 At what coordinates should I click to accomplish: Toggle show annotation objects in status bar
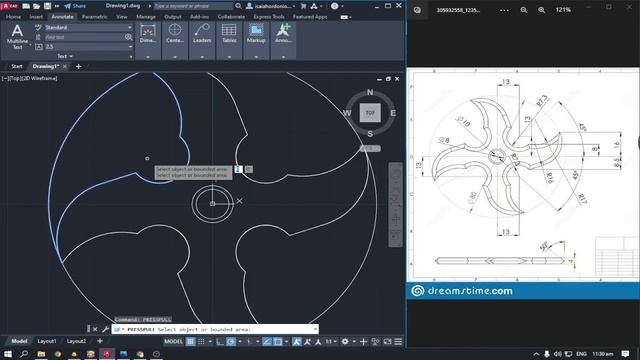click(x=296, y=342)
